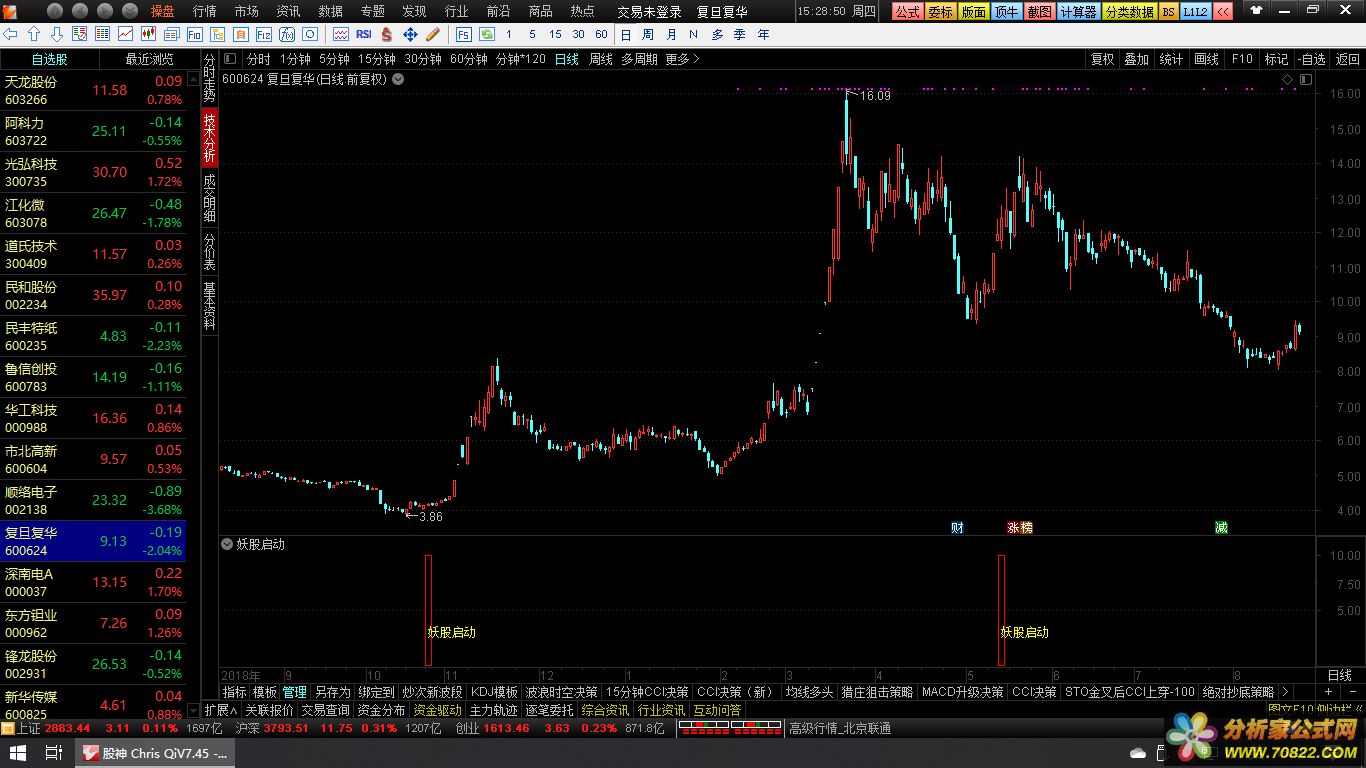The width and height of the screenshot is (1366, 768).
Task: Apply the MACD升级决策 indicator
Action: [962, 691]
